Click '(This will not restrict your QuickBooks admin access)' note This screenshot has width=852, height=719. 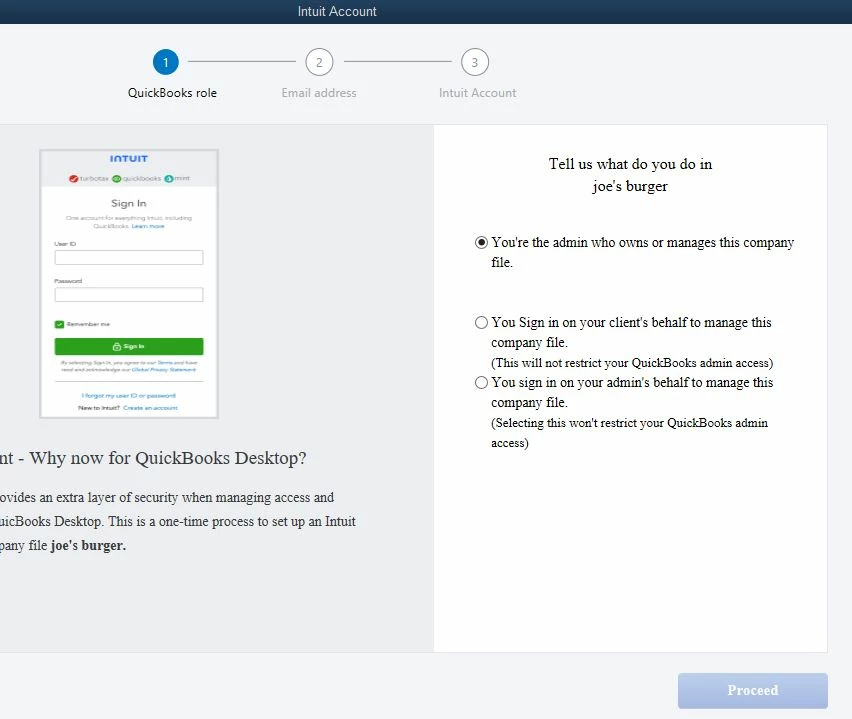632,363
